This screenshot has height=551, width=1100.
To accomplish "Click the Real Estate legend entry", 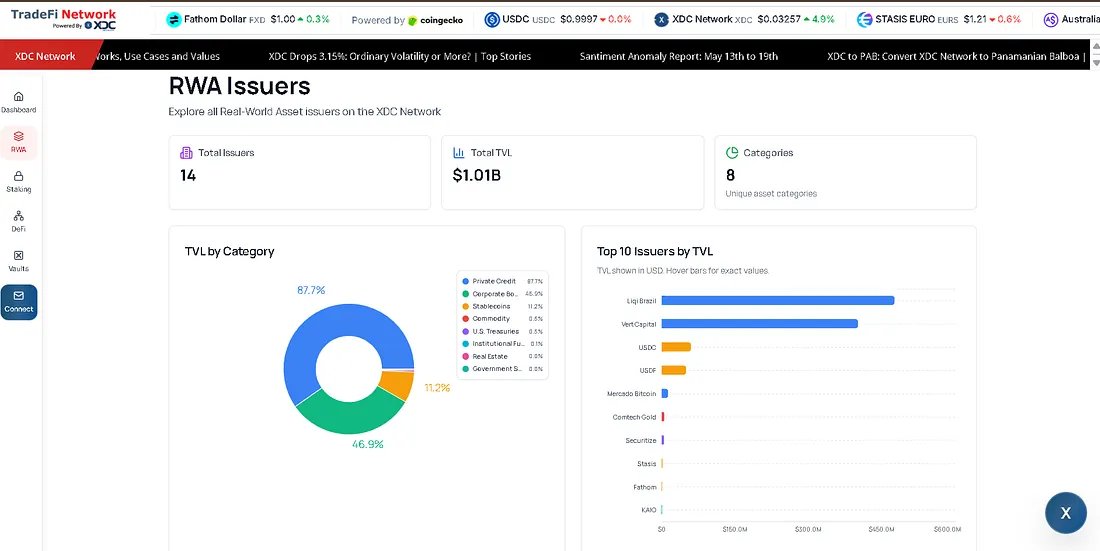I will 502,357.
